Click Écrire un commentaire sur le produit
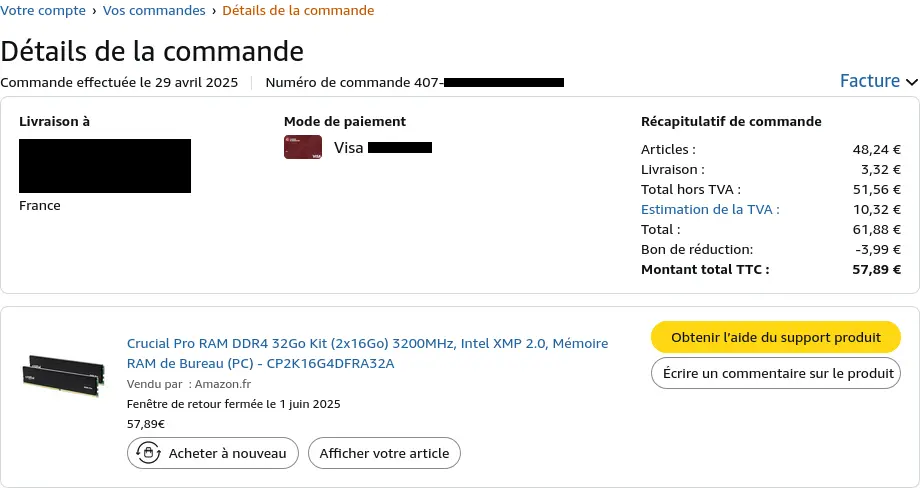The height and width of the screenshot is (488, 920). point(775,373)
